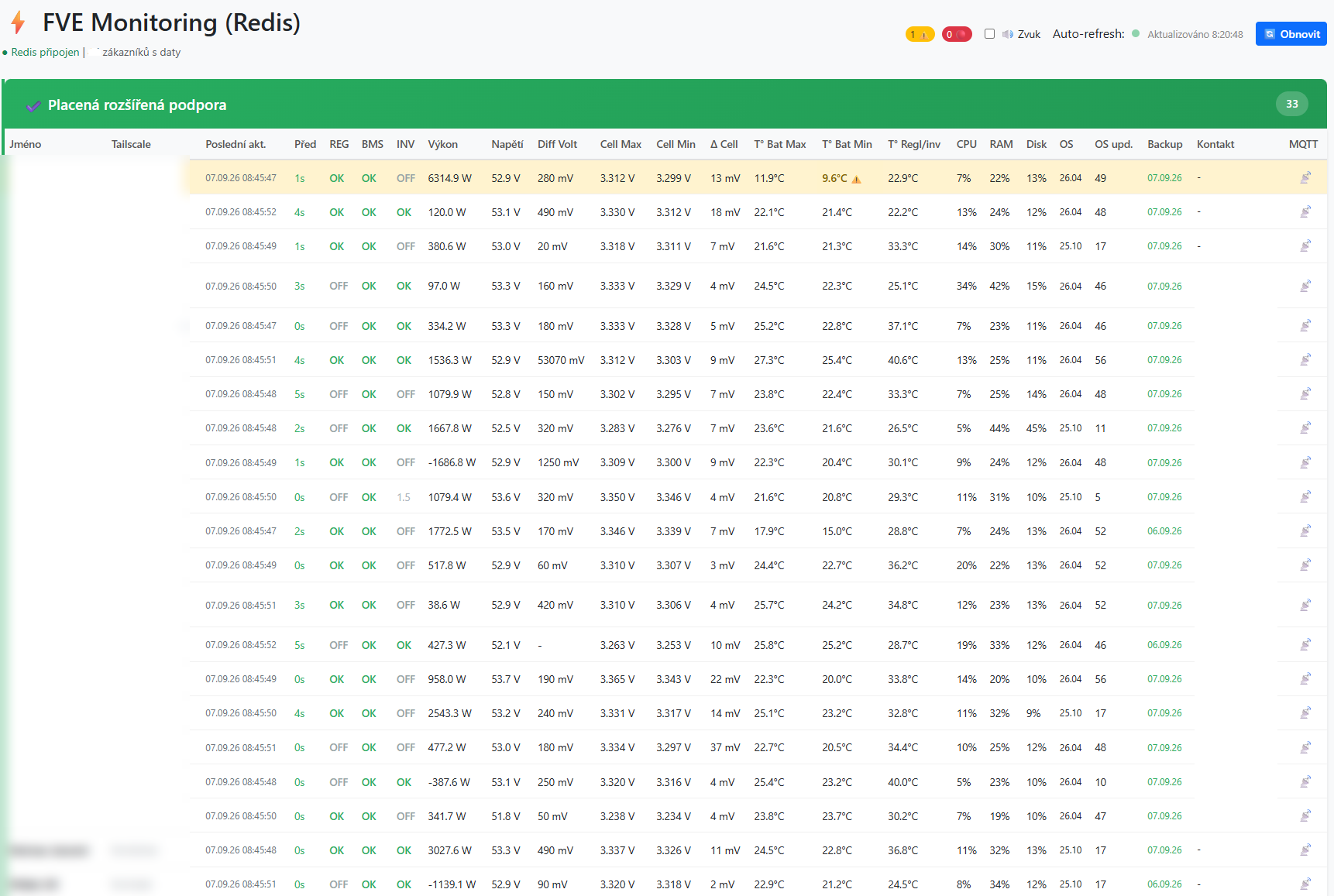Viewport: 1334px width, 896px height.
Task: Click the green Auto-refresh status dot
Action: pyautogui.click(x=1136, y=34)
